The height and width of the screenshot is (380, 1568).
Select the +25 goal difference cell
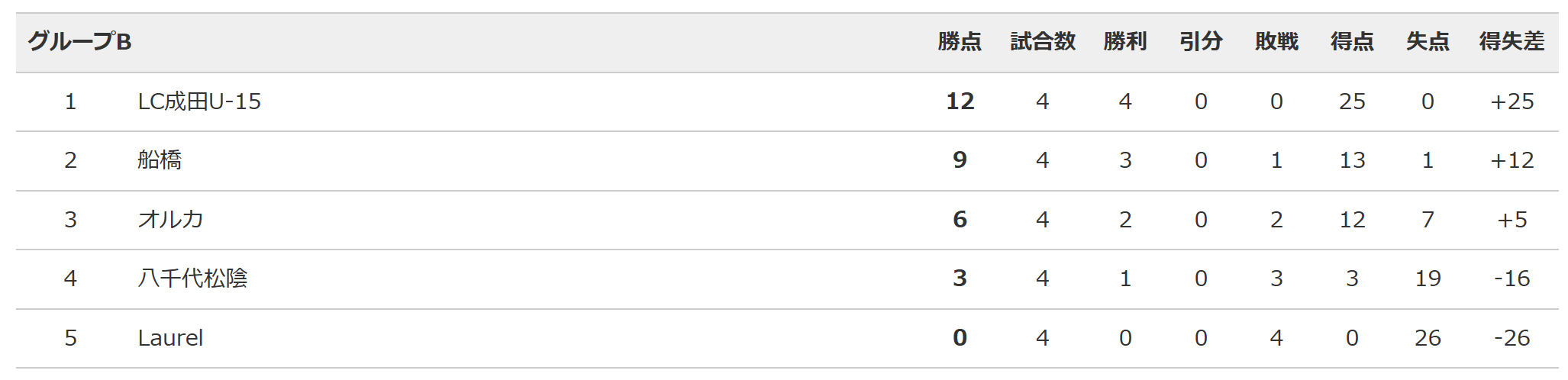pyautogui.click(x=1512, y=101)
